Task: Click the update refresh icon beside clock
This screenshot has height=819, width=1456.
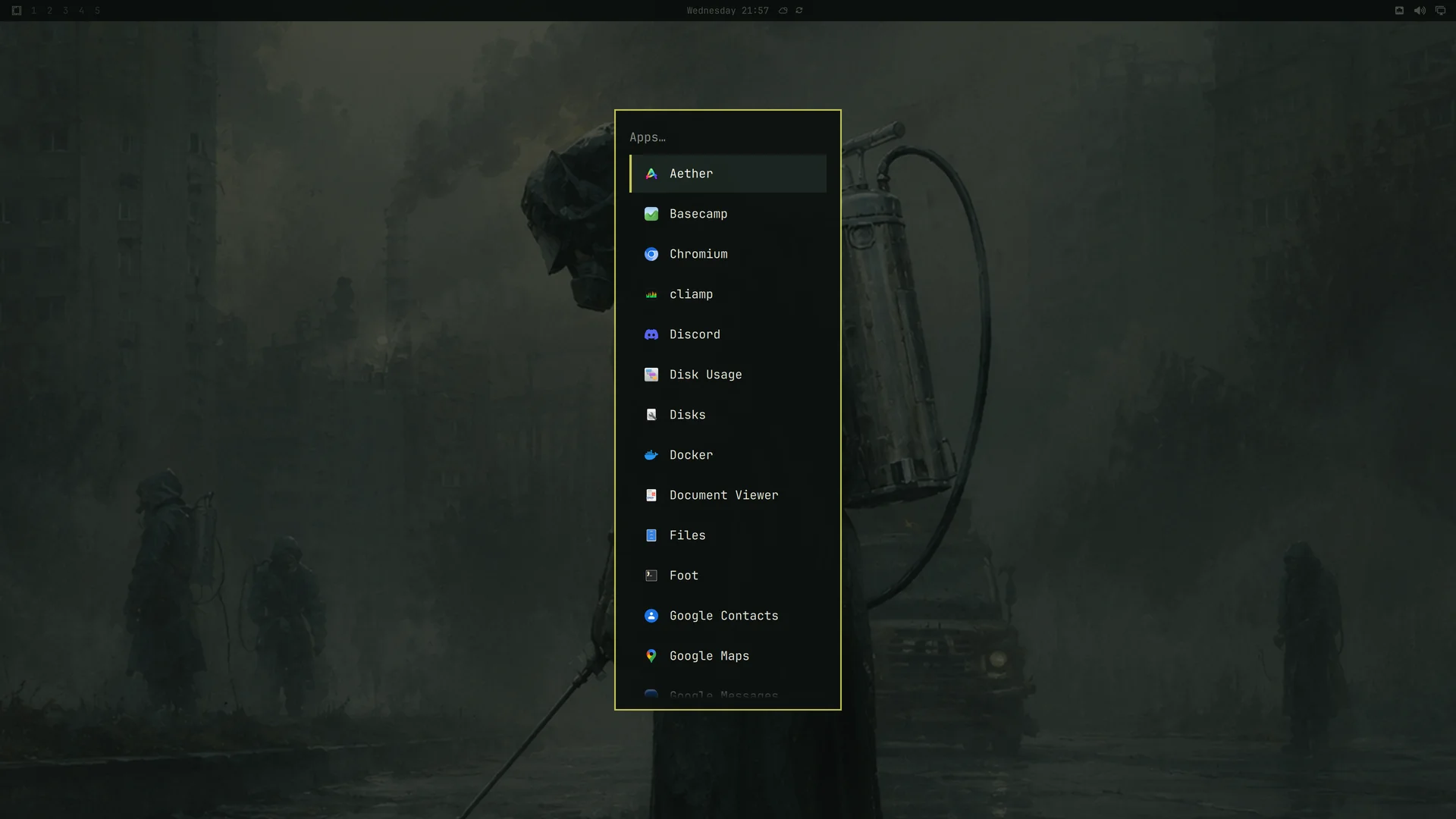Action: pos(799,11)
